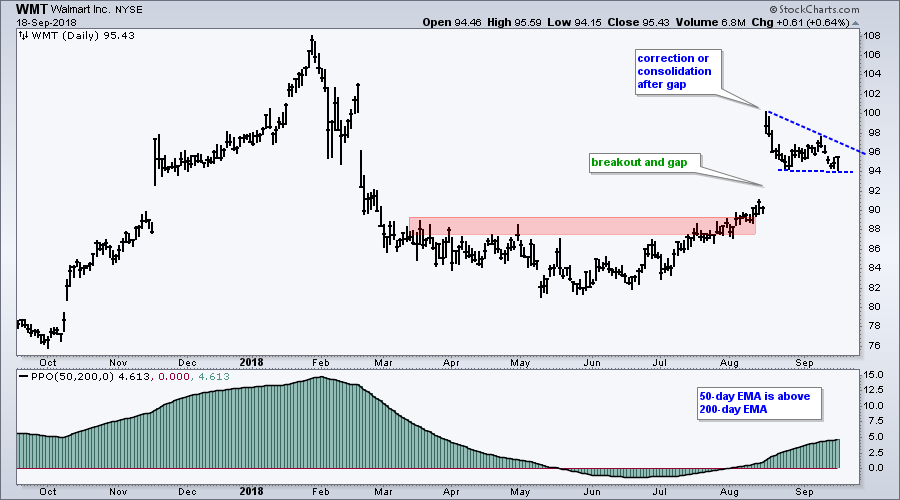Click the 15.0 PPO axis label
Image resolution: width=900 pixels, height=500 pixels.
pos(874,375)
